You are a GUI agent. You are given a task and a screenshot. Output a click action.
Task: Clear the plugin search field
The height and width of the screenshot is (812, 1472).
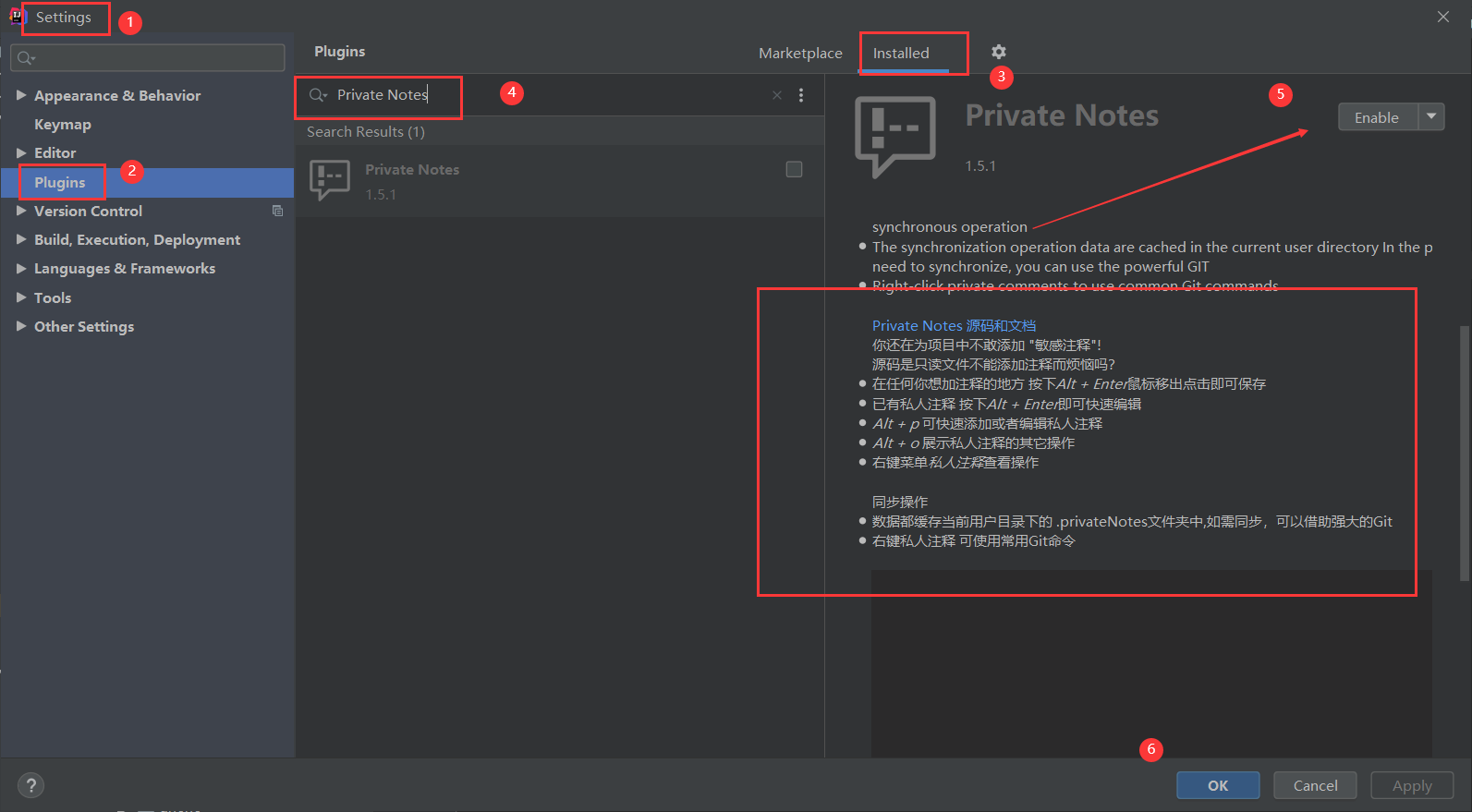(x=776, y=95)
